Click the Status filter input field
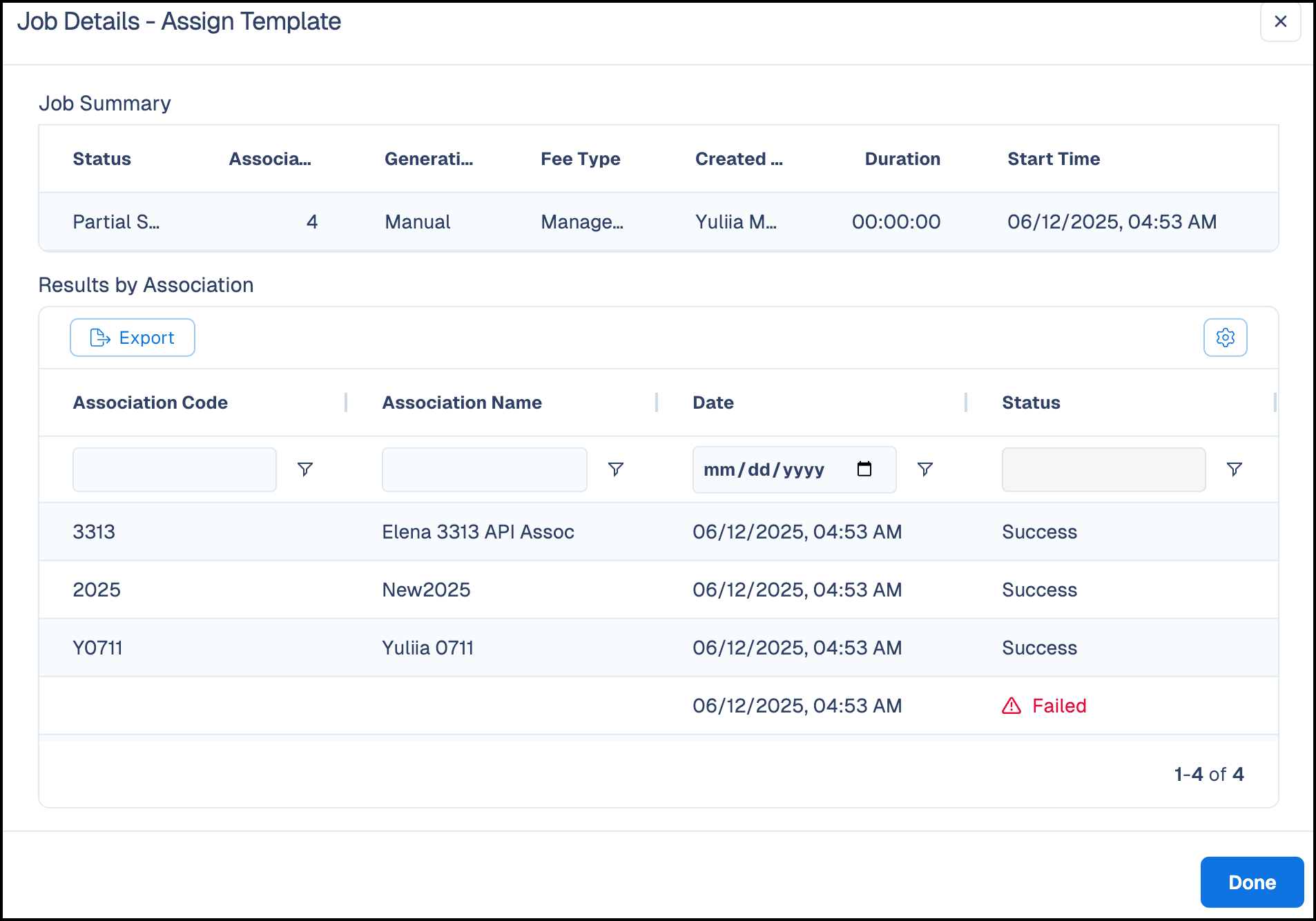This screenshot has width=1316, height=921. coord(1103,469)
